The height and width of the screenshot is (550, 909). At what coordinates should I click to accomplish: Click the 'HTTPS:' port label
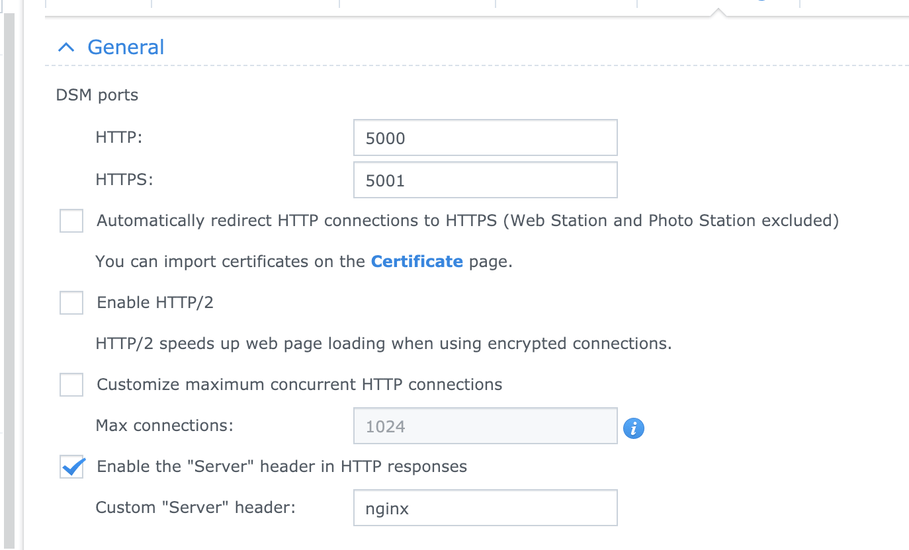[124, 180]
